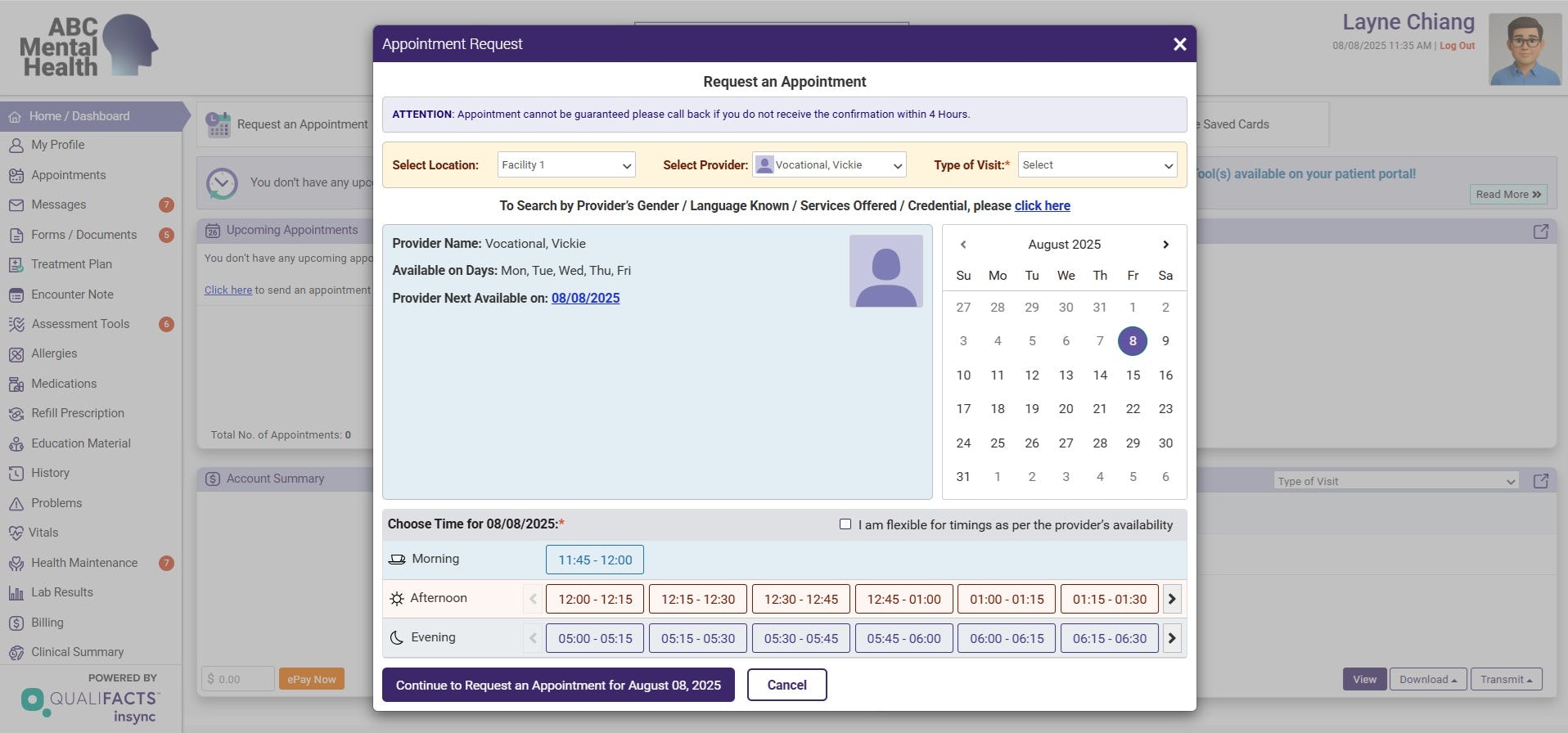1568x733 pixels.
Task: Click the Messages envelope icon
Action: coord(16,205)
